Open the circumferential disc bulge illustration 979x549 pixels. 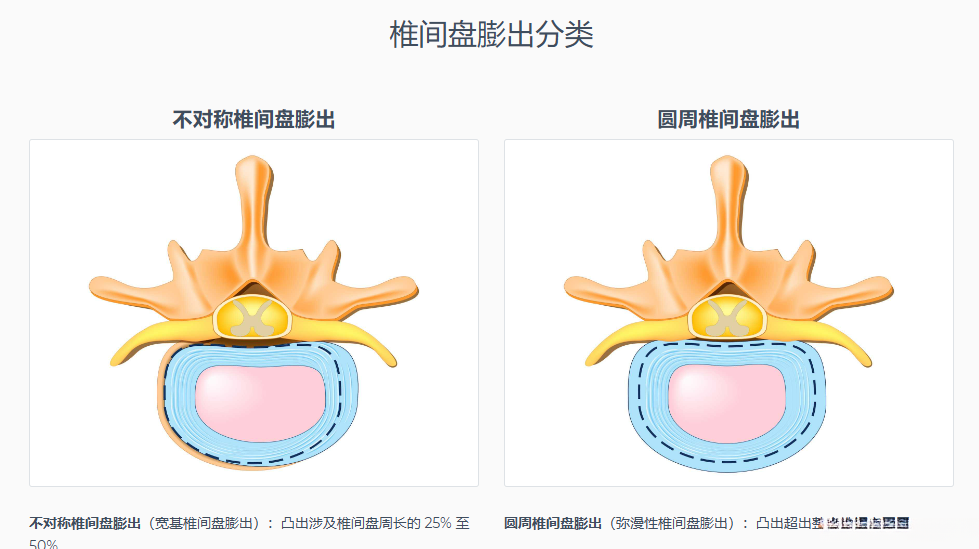pos(729,313)
